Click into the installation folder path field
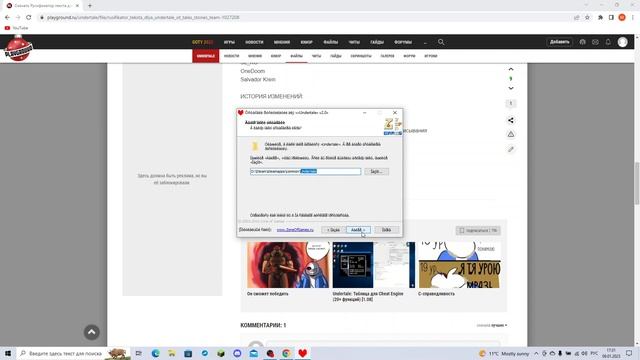Viewport: 640px width, 360px height. pos(305,171)
